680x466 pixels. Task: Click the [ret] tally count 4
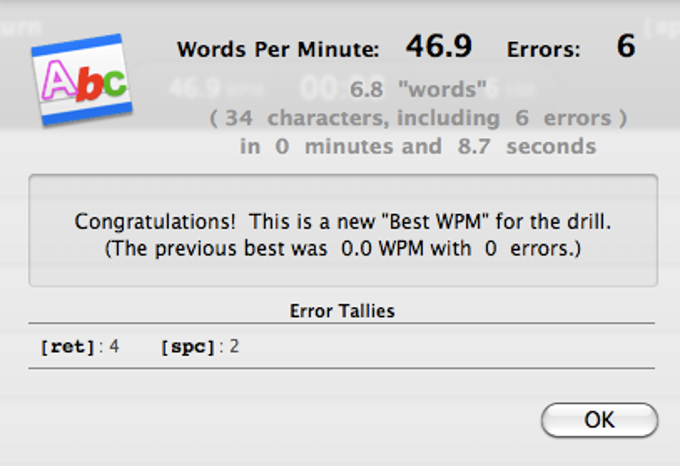[114, 346]
